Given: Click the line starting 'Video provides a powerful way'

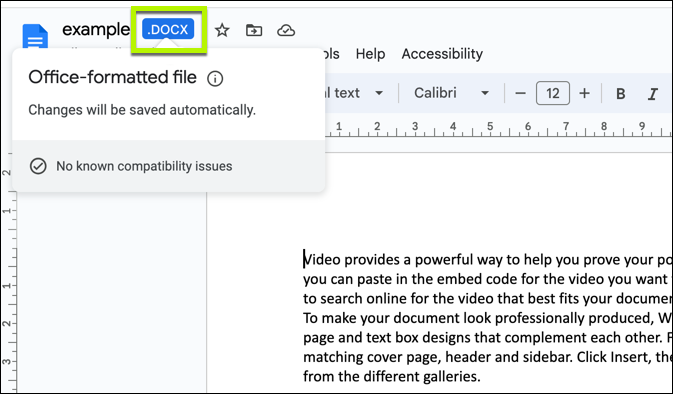Looking at the screenshot, I should click(x=488, y=260).
